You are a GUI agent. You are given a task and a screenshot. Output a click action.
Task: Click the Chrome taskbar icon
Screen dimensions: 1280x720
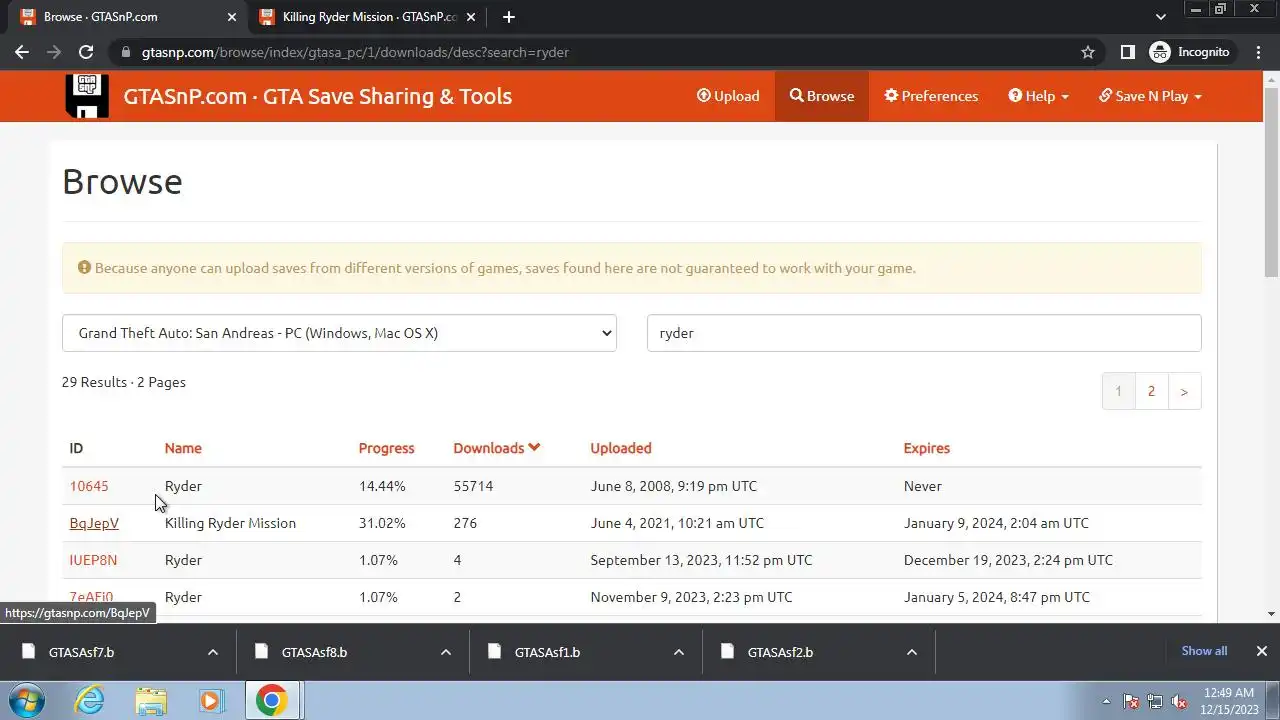coord(271,700)
